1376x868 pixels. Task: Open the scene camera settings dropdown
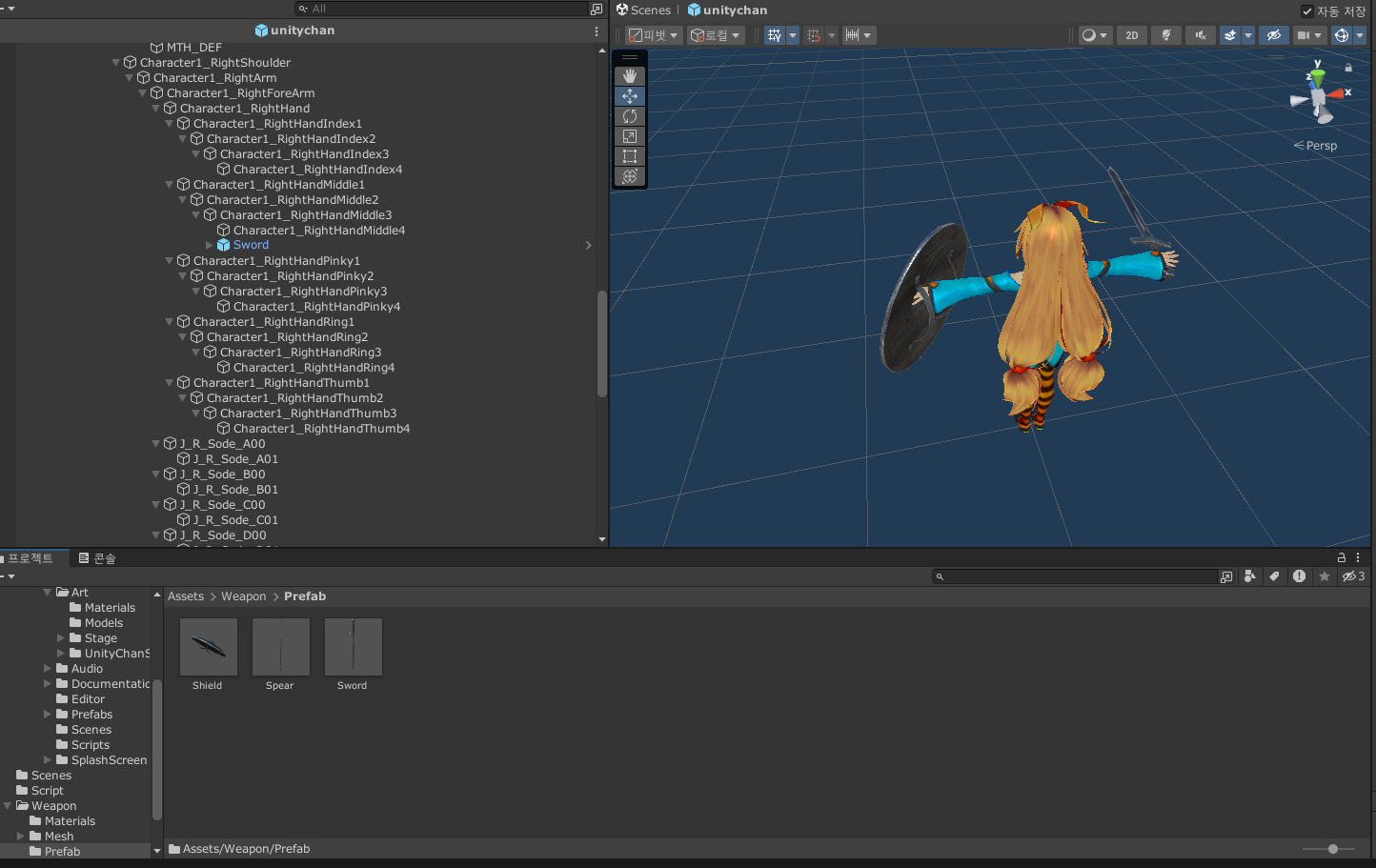(x=1309, y=35)
